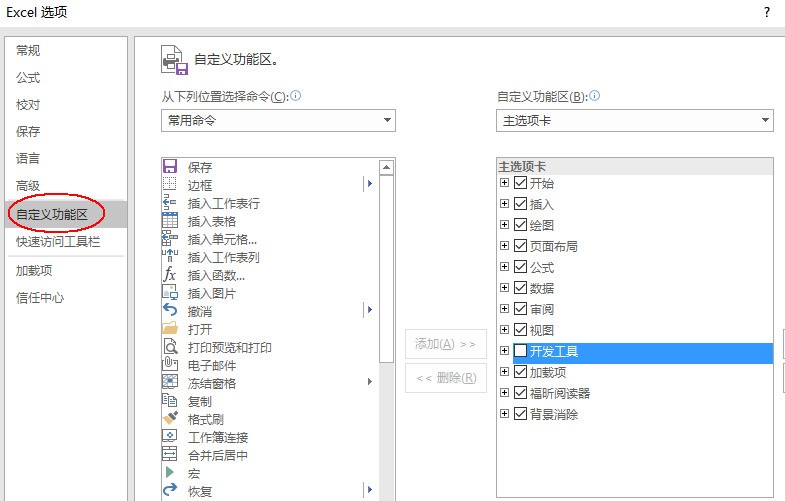This screenshot has height=501, width=785.
Task: Click the 添加(A) >> button
Action: 446,344
